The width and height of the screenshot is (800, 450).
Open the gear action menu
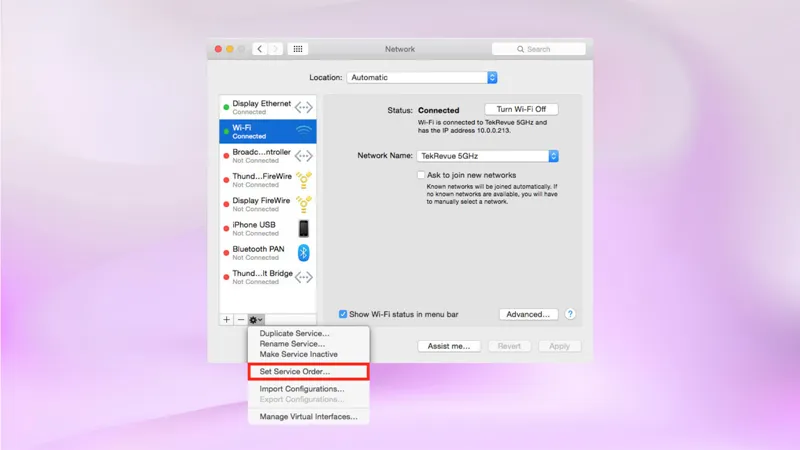pos(256,319)
